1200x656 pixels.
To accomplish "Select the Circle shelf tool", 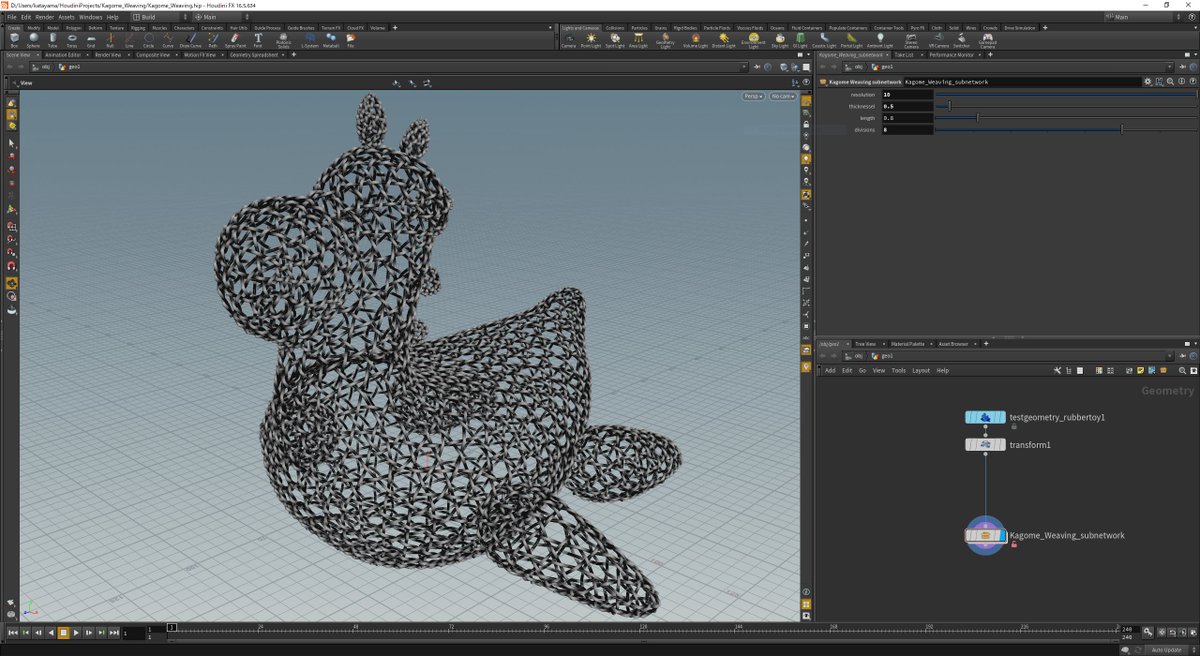I will pyautogui.click(x=148, y=39).
